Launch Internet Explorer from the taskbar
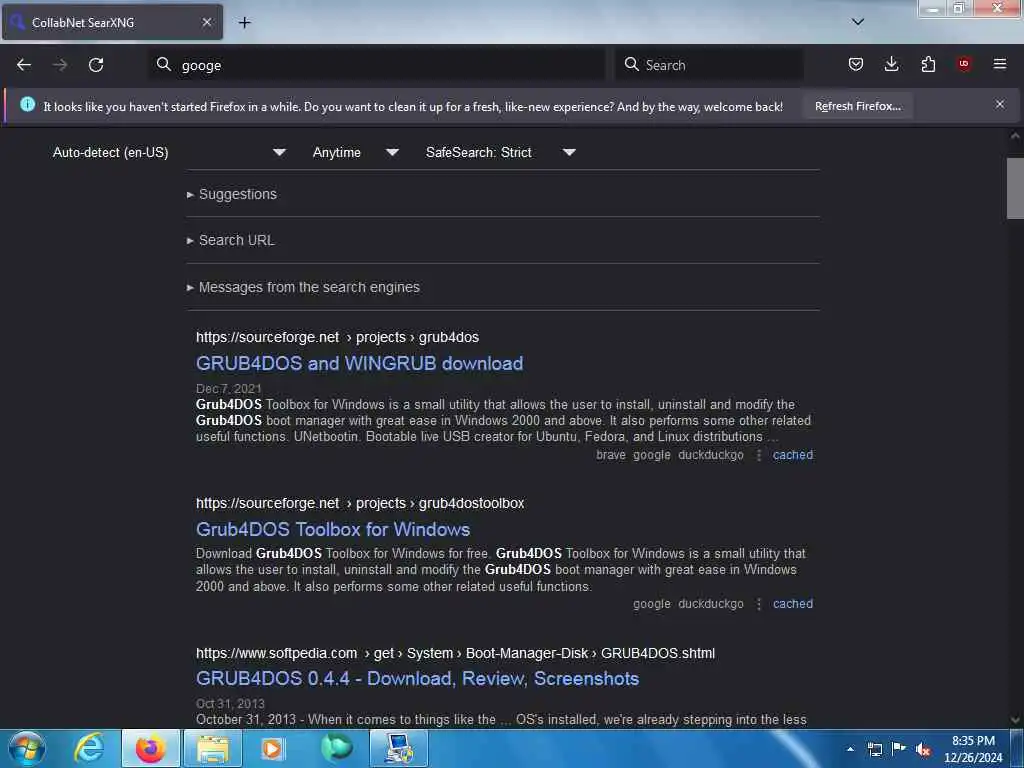Screen dimensions: 1024x768 coord(89,748)
